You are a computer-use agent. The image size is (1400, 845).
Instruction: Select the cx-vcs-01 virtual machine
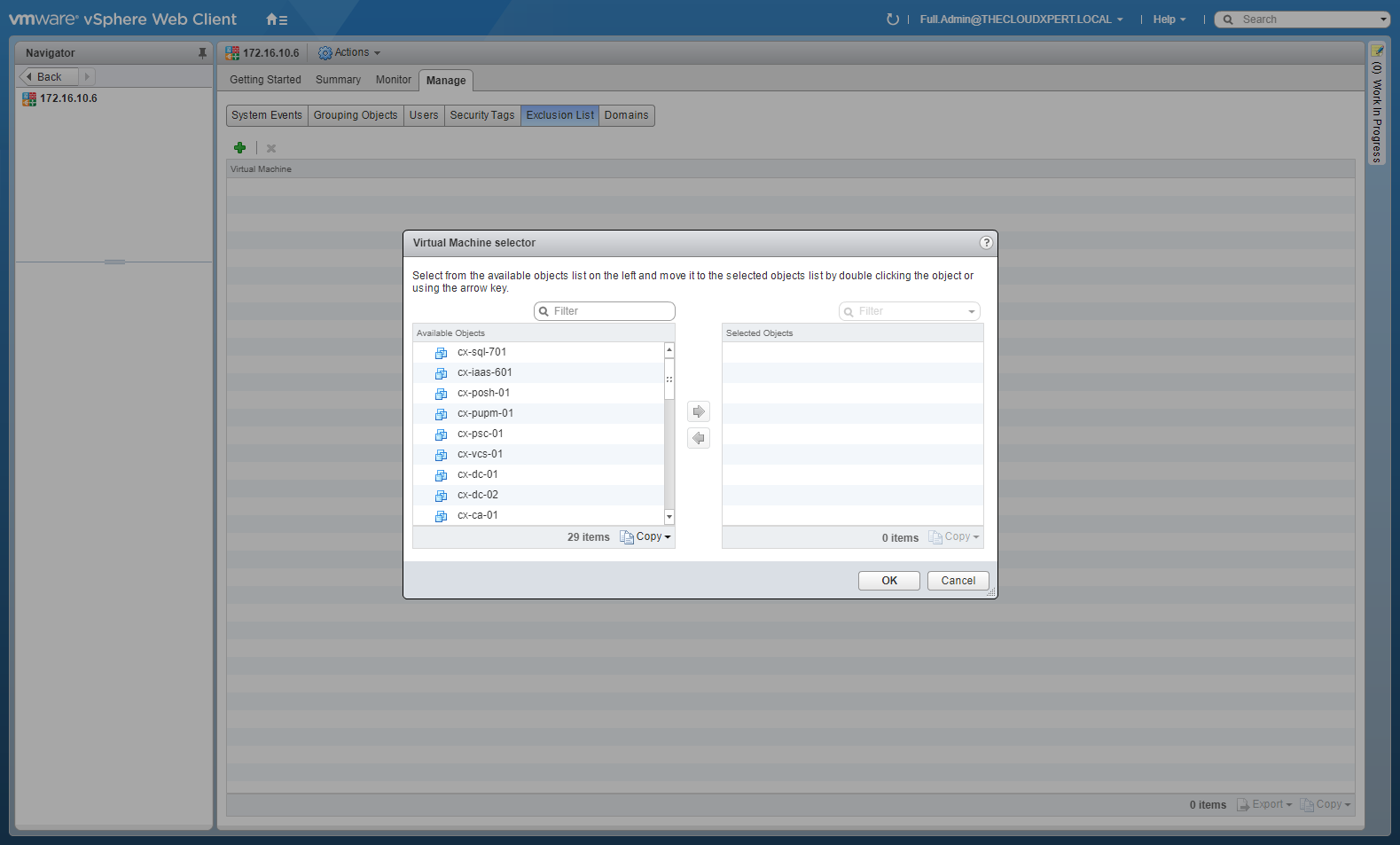point(480,454)
